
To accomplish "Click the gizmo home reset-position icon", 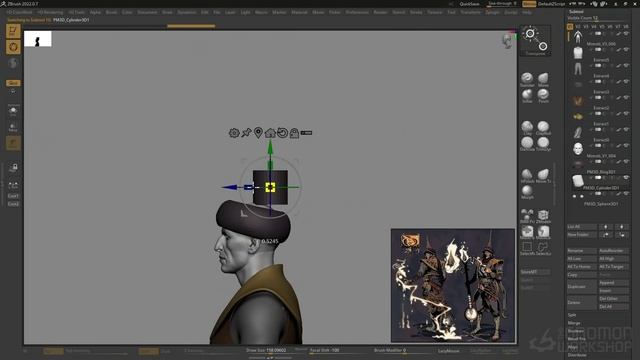I will tap(270, 133).
